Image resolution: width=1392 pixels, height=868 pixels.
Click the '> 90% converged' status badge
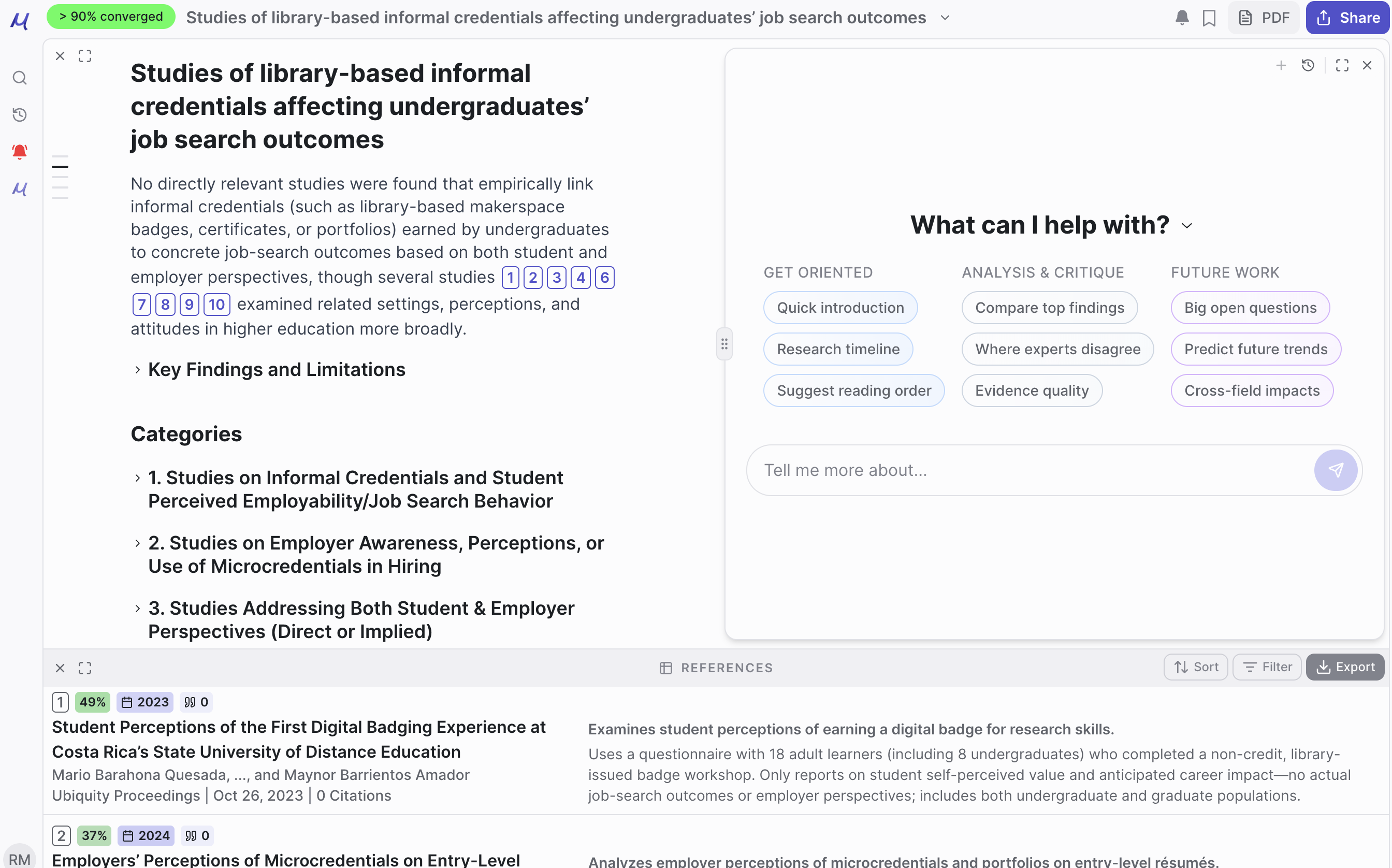click(x=111, y=17)
